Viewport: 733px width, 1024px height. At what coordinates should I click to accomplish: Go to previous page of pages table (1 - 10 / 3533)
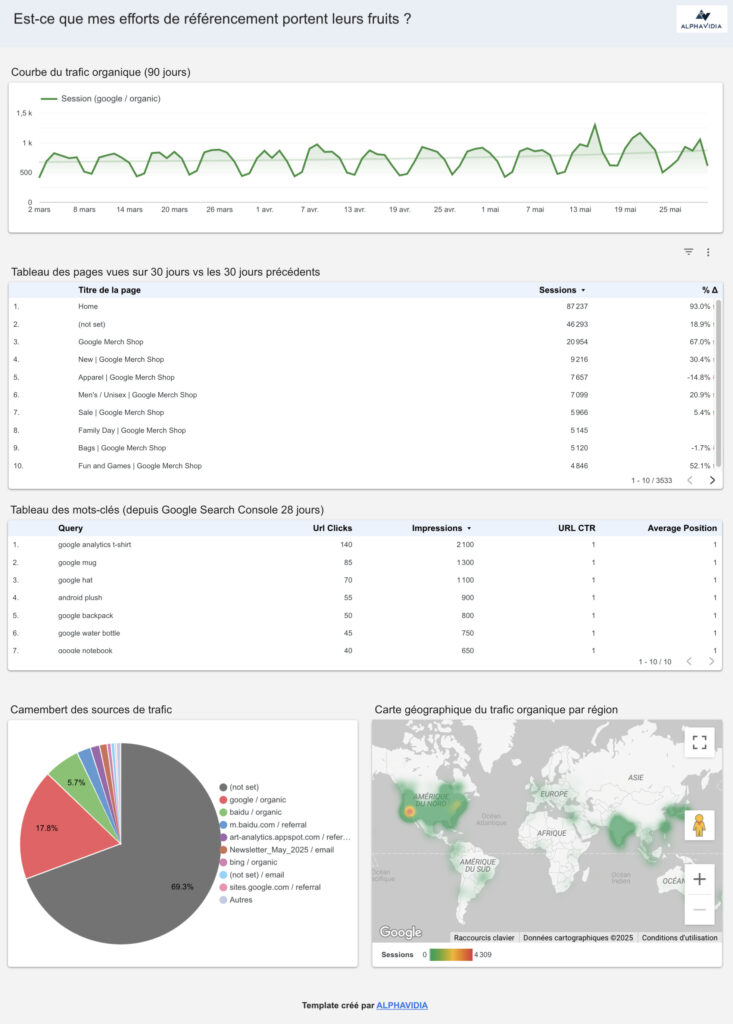690,480
